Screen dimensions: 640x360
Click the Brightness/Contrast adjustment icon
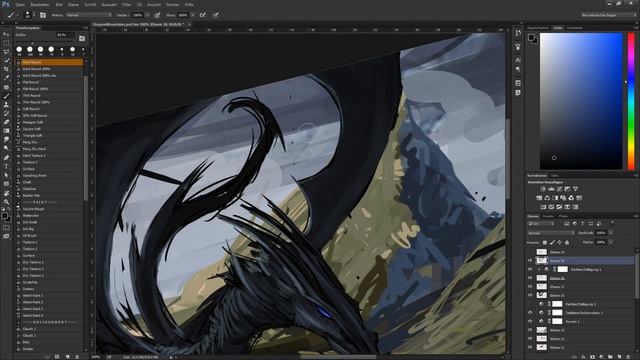pyautogui.click(x=543, y=189)
